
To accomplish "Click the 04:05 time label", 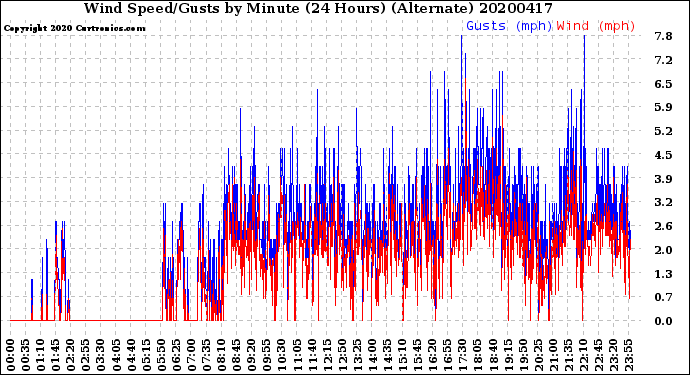I will tap(116, 355).
